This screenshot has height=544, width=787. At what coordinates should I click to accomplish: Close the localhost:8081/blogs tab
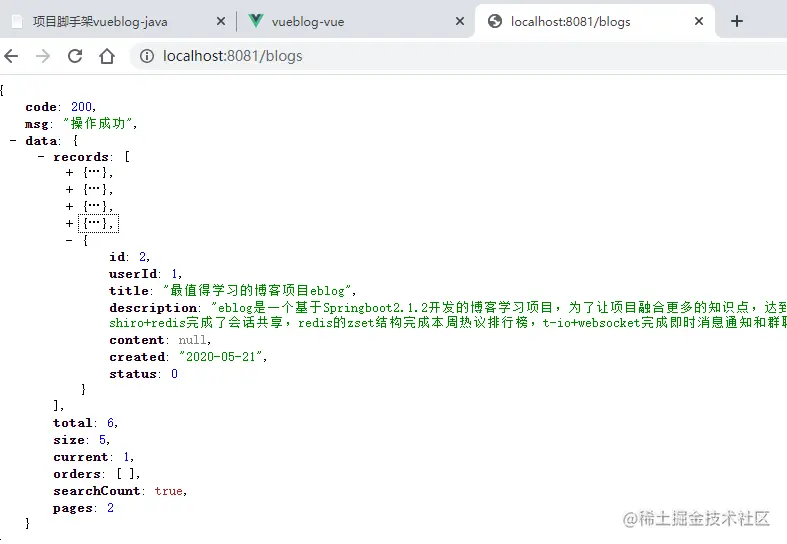click(x=699, y=21)
